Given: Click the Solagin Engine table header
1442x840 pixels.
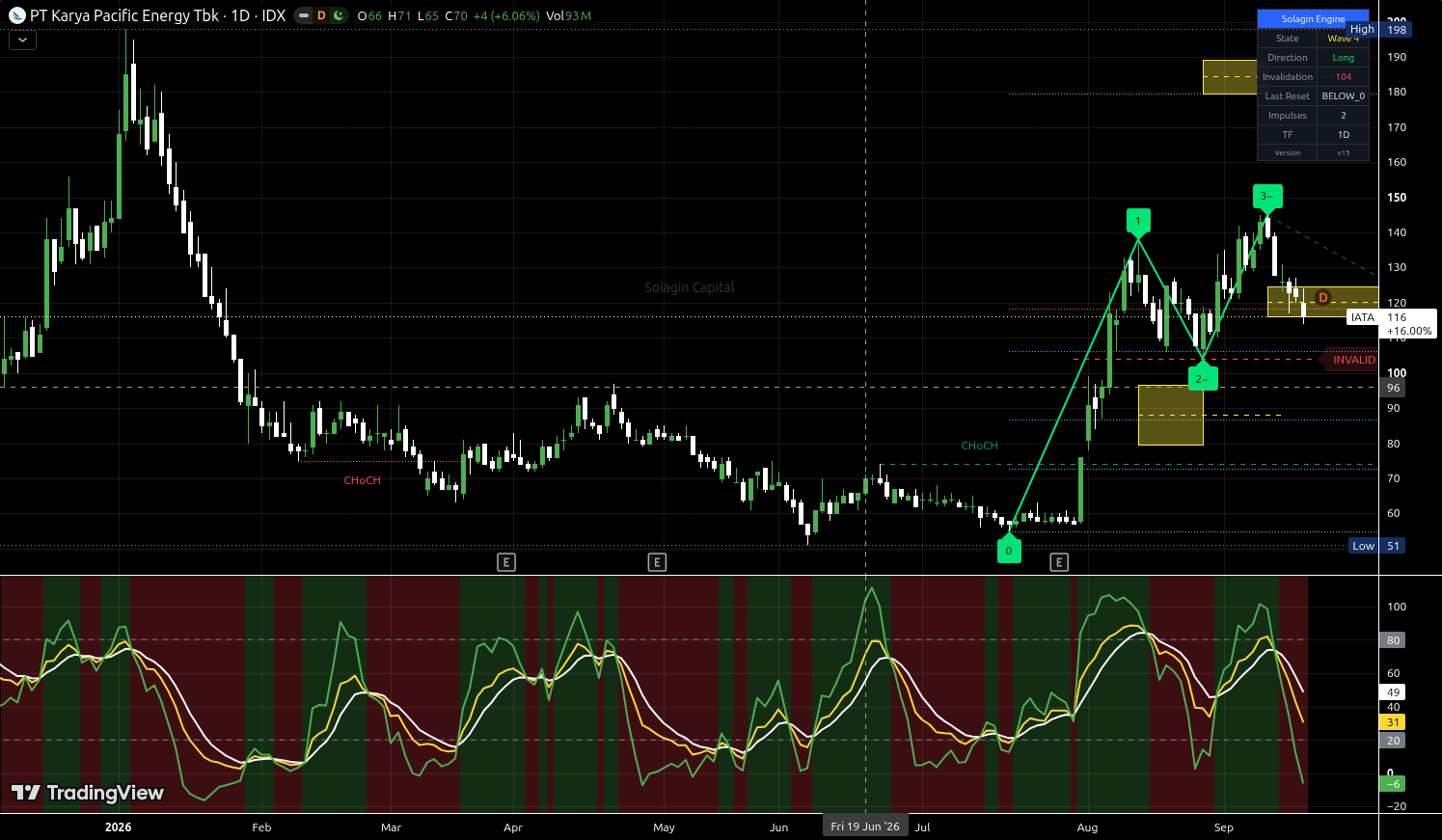Looking at the screenshot, I should click(1313, 19).
